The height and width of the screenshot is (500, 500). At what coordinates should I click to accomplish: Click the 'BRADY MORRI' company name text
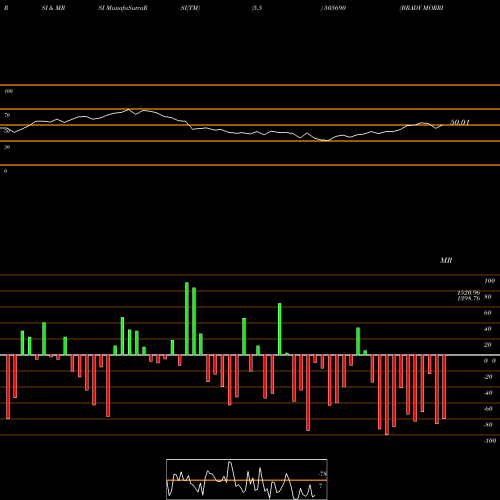click(x=421, y=8)
